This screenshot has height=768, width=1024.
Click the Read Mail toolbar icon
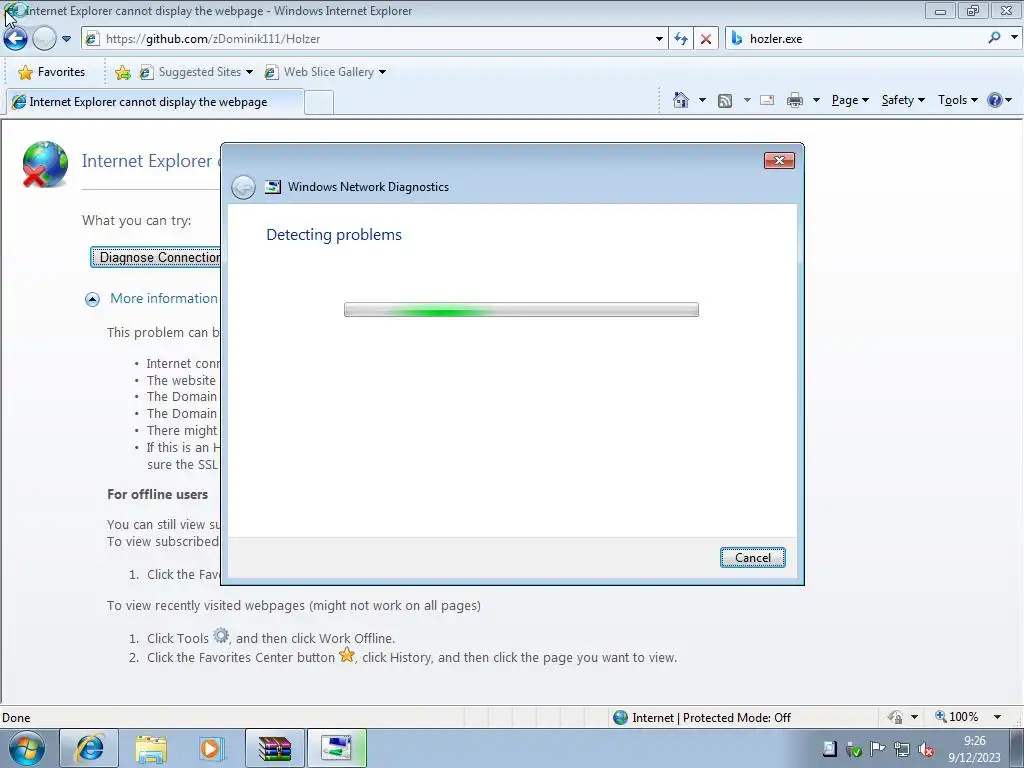767,100
